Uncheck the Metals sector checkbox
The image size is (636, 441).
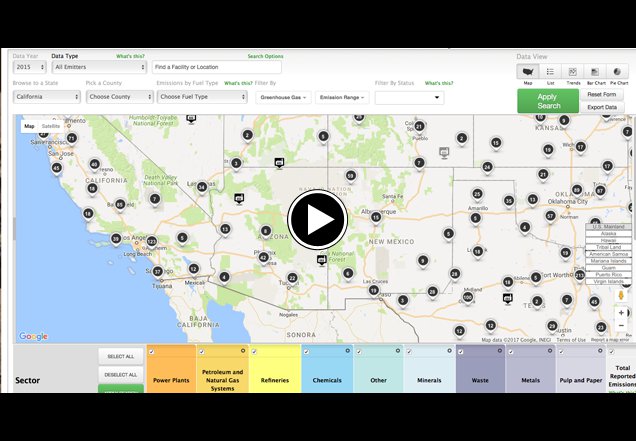(x=511, y=352)
